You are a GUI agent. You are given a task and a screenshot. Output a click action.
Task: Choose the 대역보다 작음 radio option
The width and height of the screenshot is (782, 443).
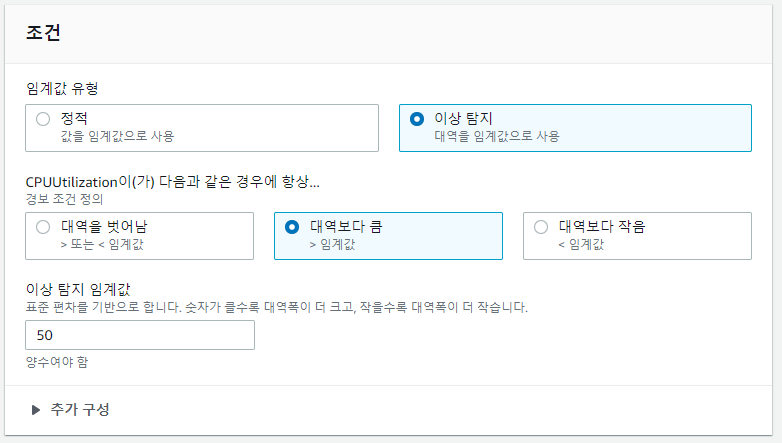pyautogui.click(x=541, y=227)
